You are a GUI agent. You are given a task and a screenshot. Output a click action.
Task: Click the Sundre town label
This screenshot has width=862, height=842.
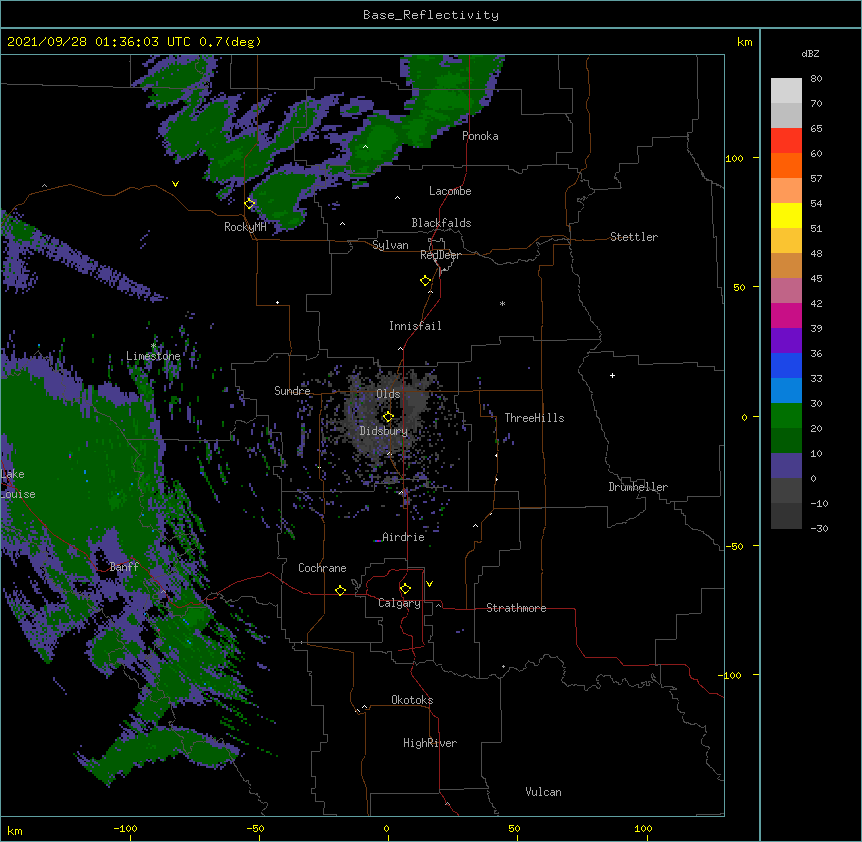coord(292,391)
